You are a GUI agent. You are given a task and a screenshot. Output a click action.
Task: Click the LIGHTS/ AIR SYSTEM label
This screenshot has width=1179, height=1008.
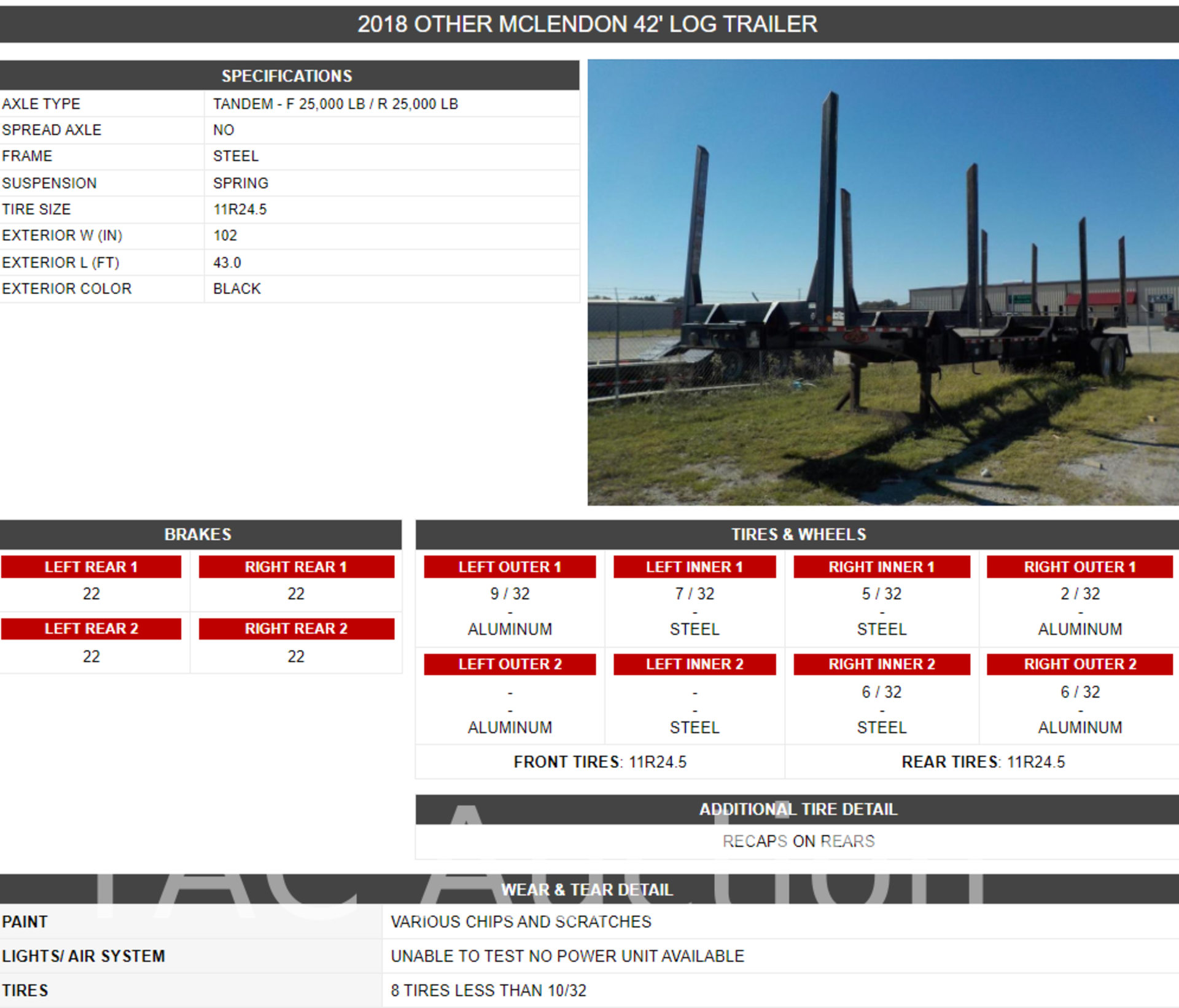point(84,956)
